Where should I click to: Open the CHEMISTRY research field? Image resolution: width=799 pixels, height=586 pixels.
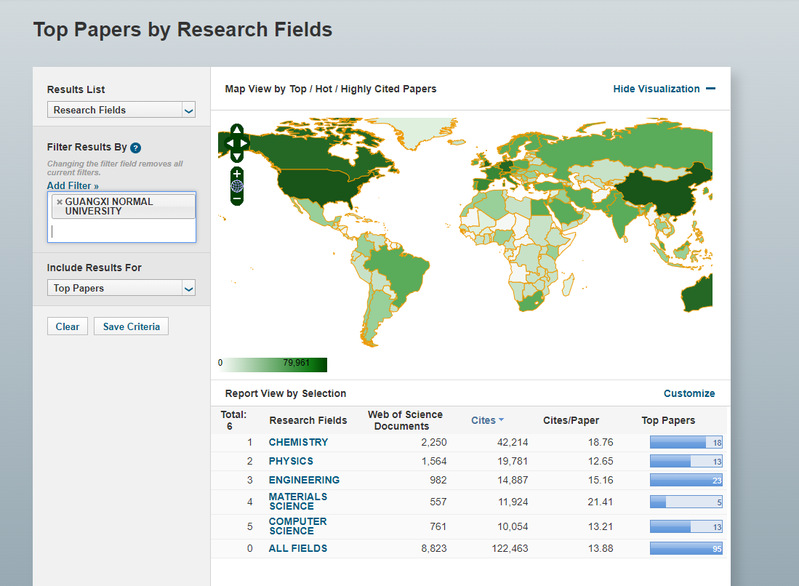coord(298,442)
